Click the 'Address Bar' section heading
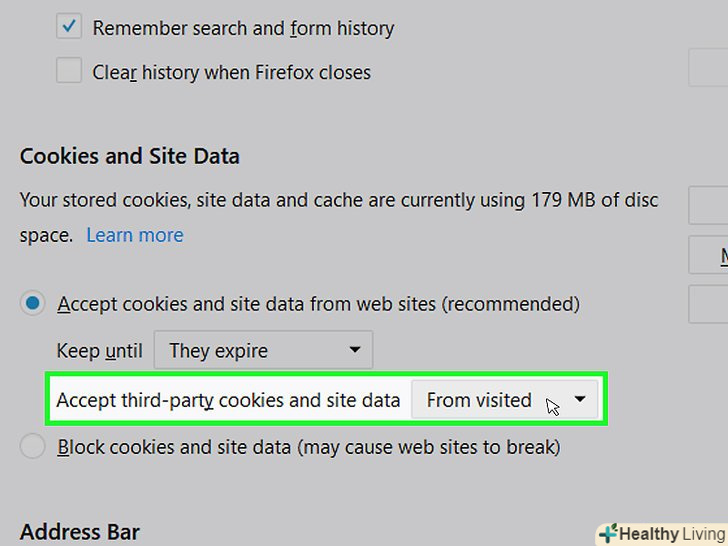 pyautogui.click(x=80, y=531)
